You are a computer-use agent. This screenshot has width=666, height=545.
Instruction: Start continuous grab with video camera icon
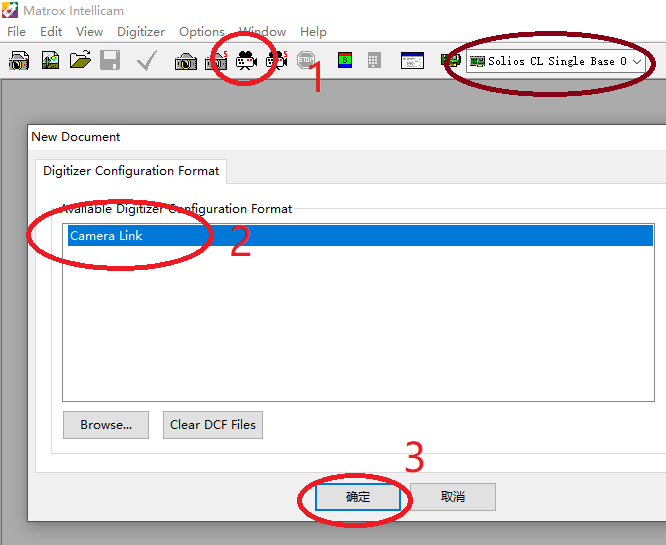point(246,60)
